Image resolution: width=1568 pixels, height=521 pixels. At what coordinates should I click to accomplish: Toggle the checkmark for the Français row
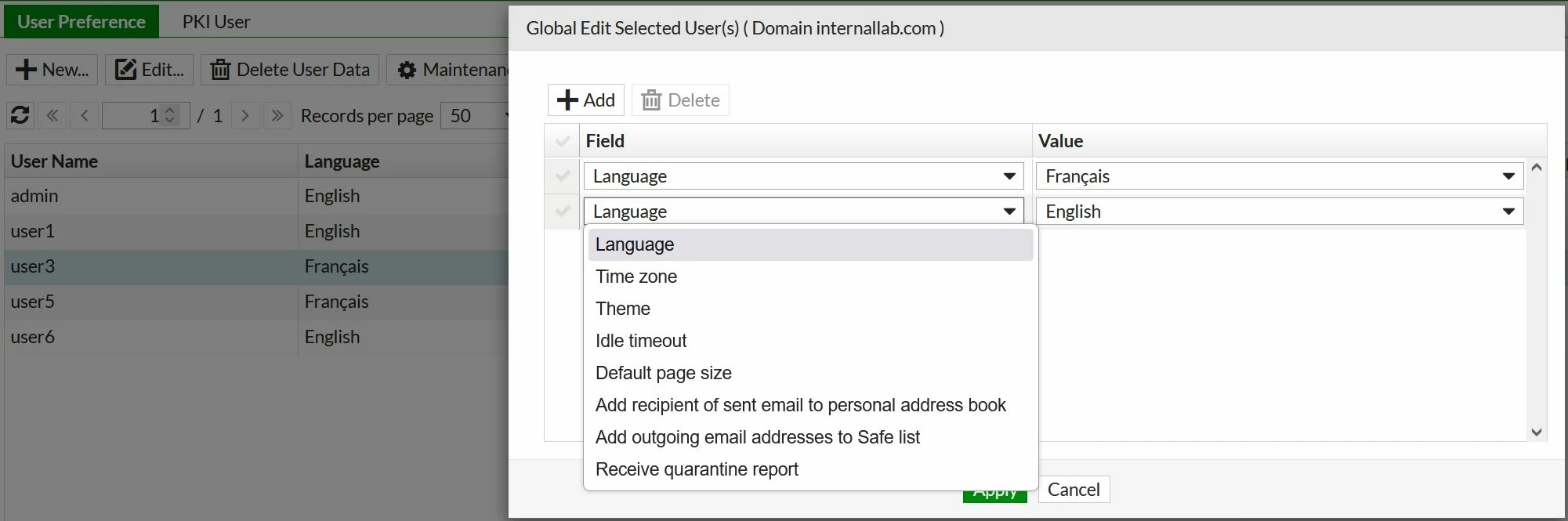pyautogui.click(x=562, y=176)
